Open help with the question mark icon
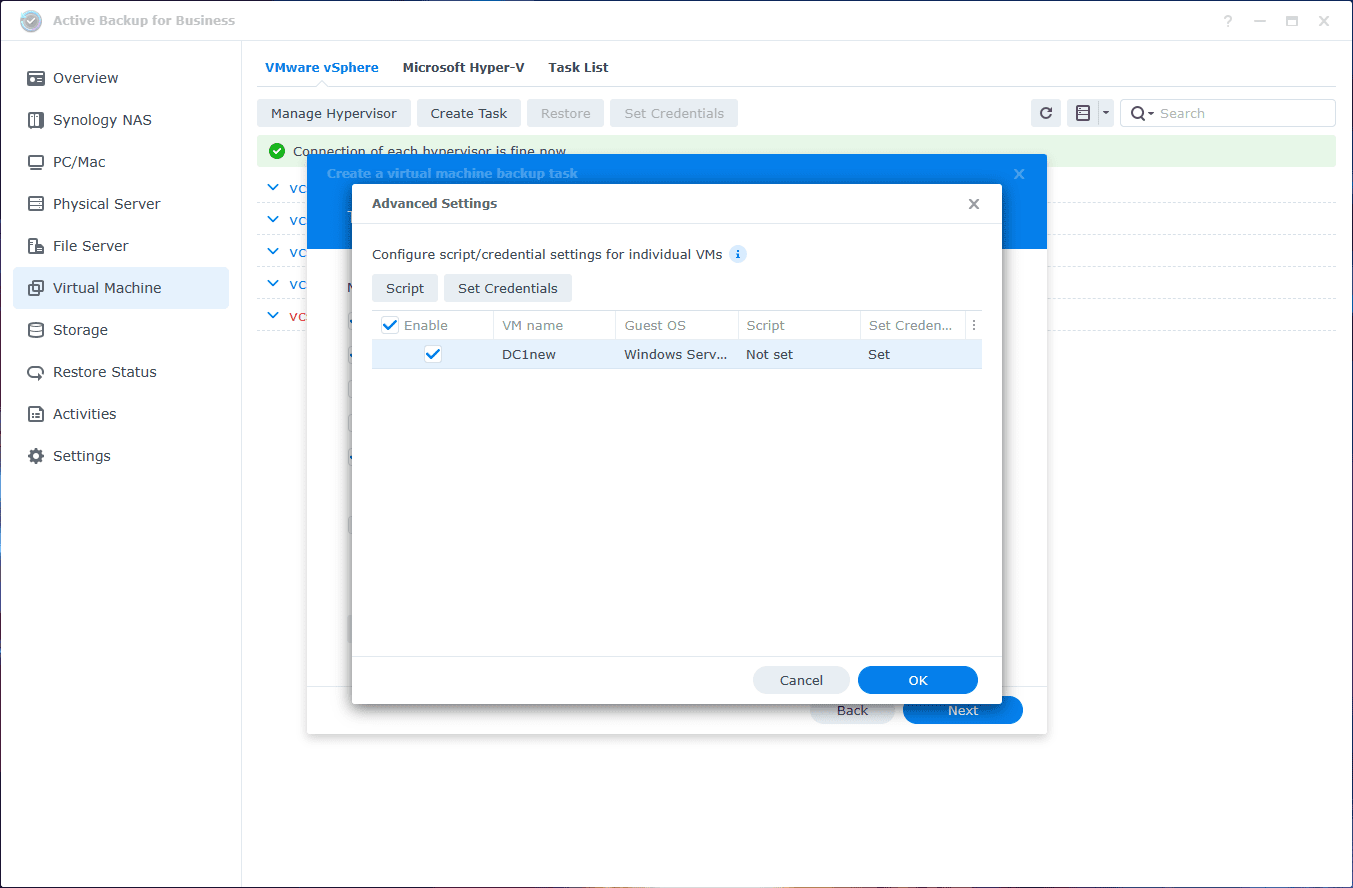The height and width of the screenshot is (888, 1353). click(x=1228, y=21)
